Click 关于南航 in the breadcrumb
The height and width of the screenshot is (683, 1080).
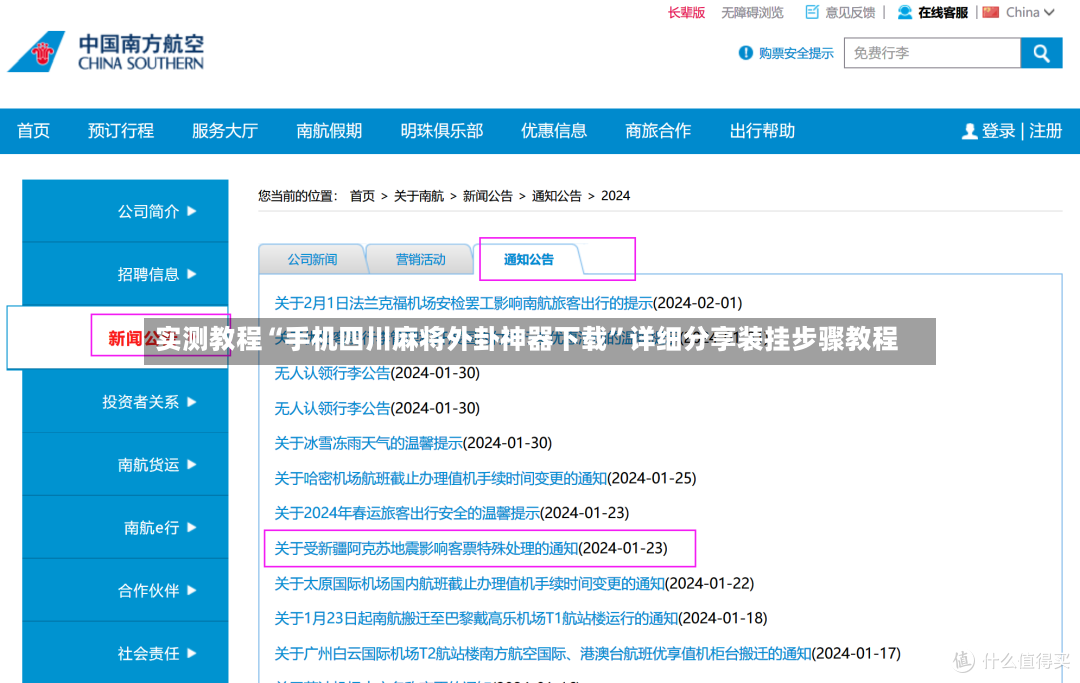pos(419,196)
